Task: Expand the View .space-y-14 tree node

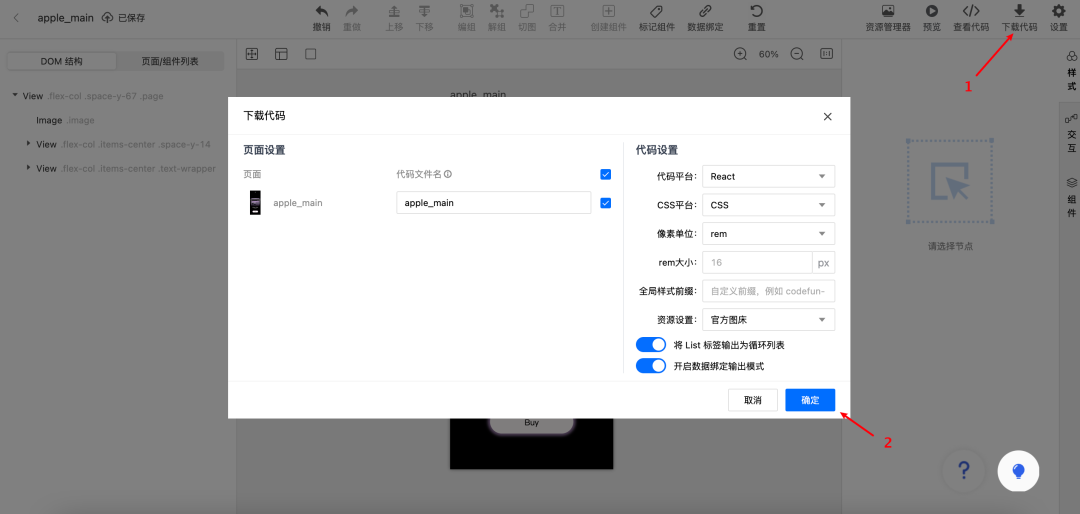Action: [28, 143]
